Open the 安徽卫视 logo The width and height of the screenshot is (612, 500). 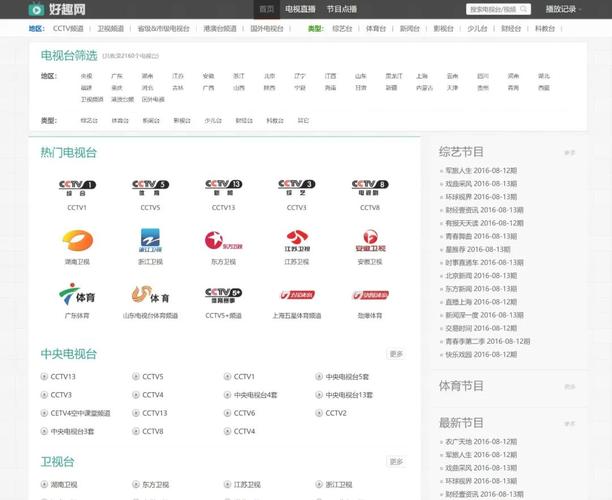[x=370, y=241]
